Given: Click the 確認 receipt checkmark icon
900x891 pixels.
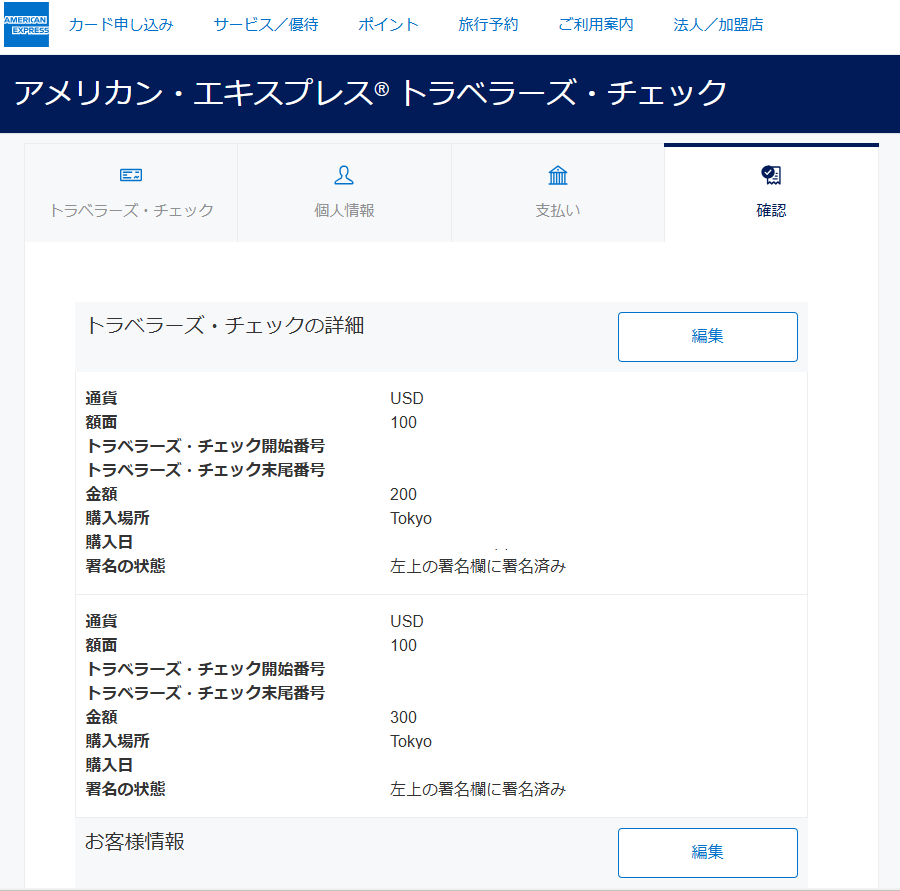Looking at the screenshot, I should point(771,175).
